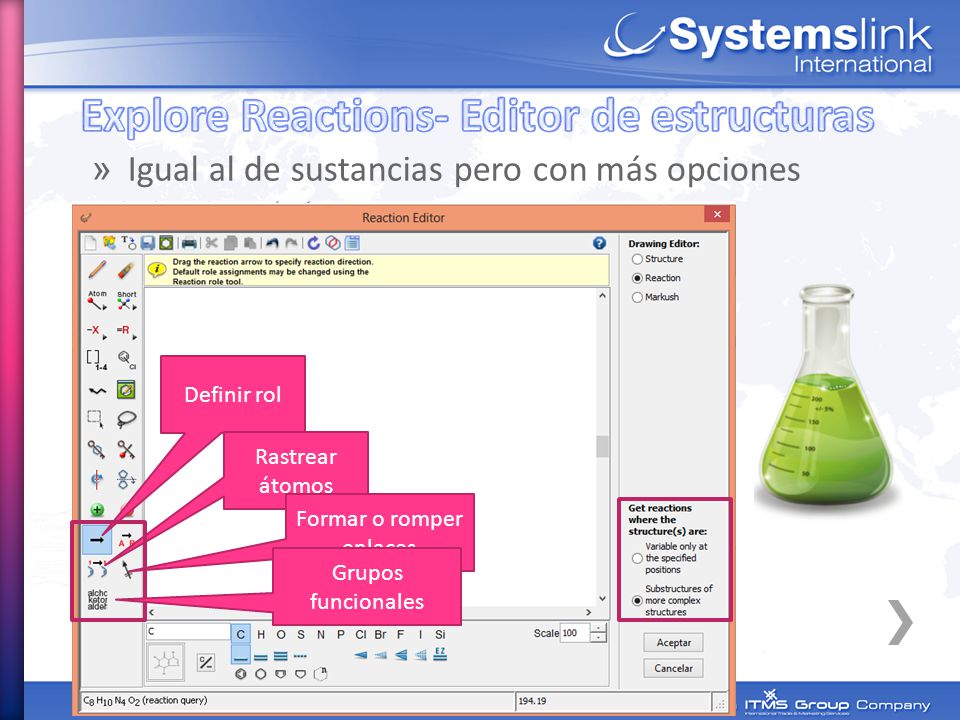960x720 pixels.
Task: Click the New blank document icon
Action: click(x=90, y=243)
